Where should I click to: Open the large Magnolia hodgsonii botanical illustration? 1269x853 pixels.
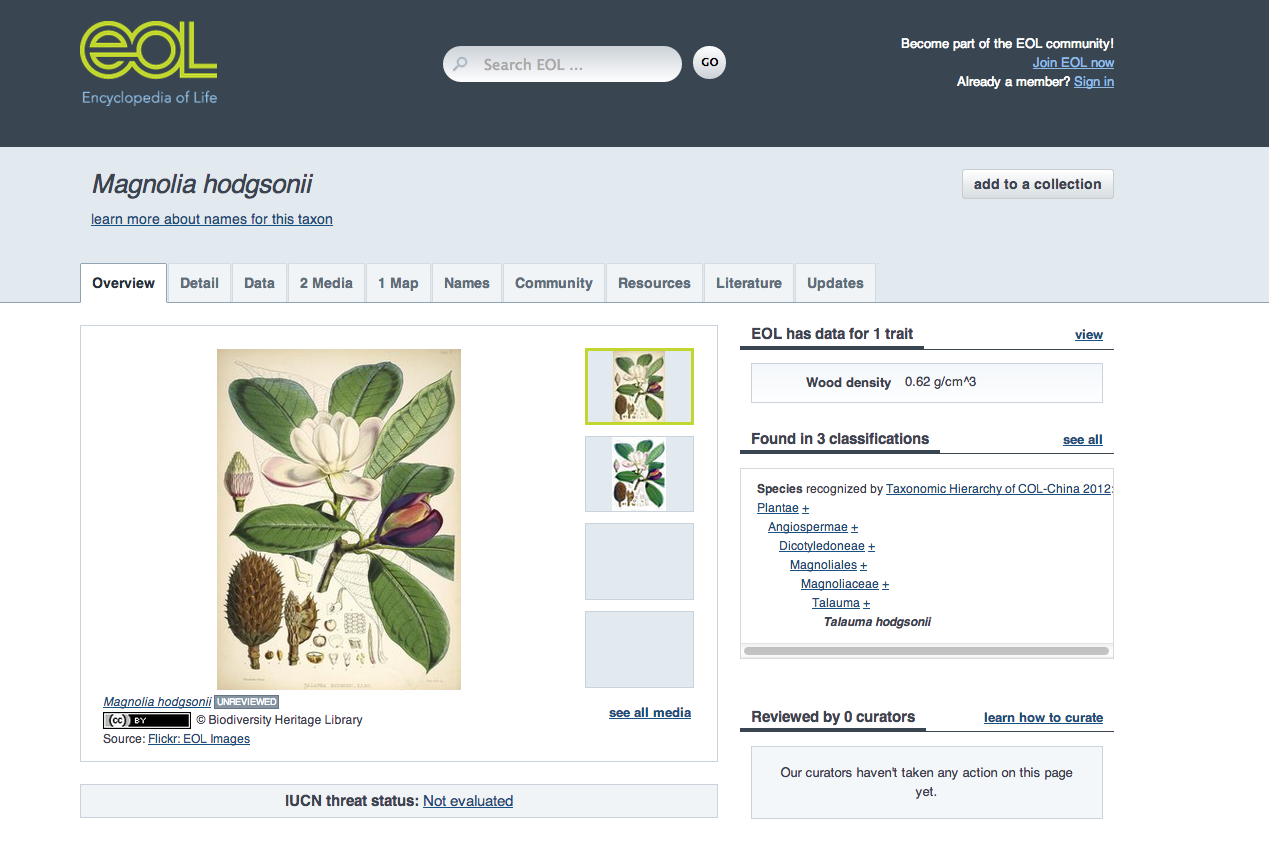339,518
